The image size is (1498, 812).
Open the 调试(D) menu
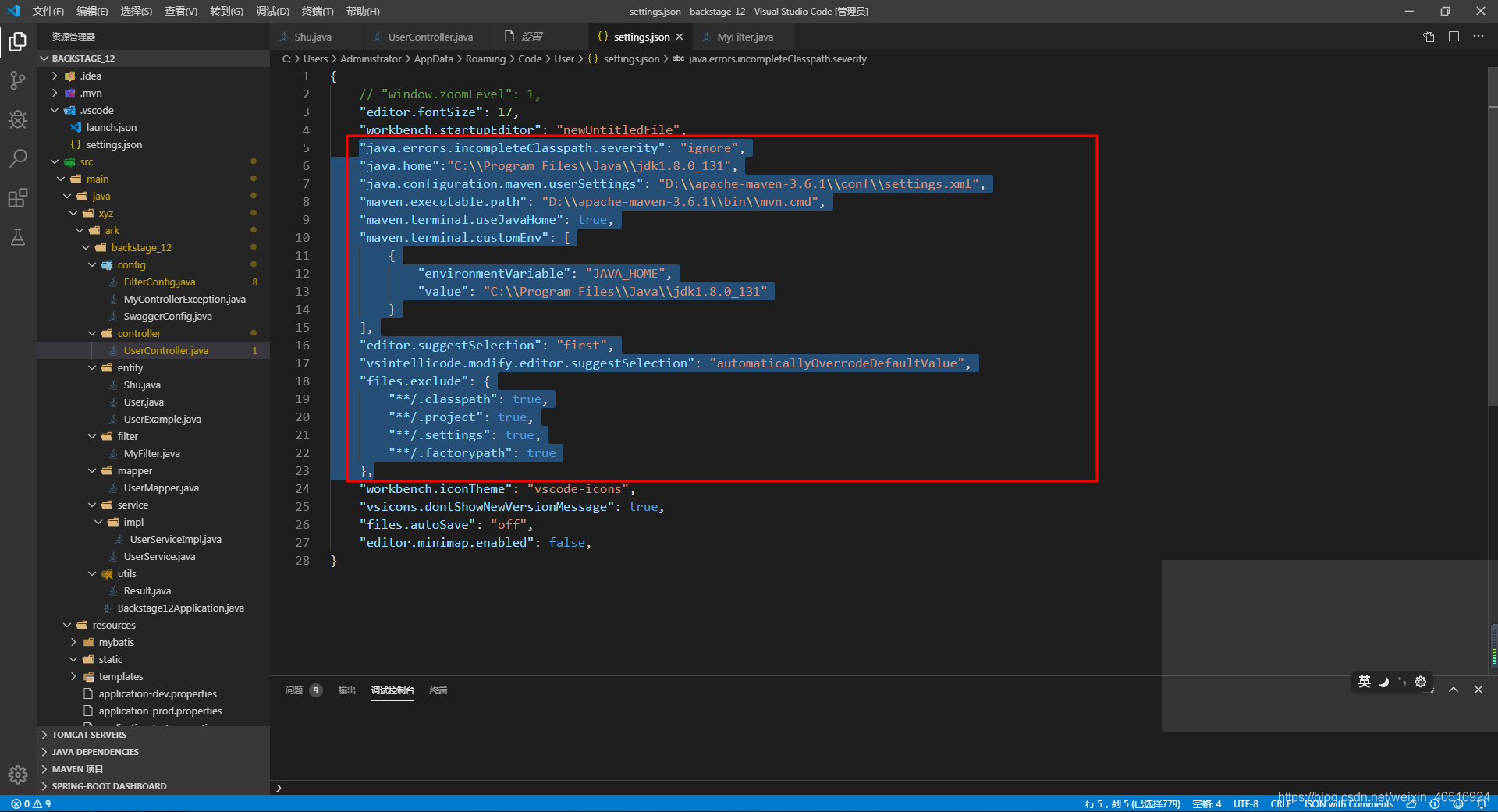272,11
